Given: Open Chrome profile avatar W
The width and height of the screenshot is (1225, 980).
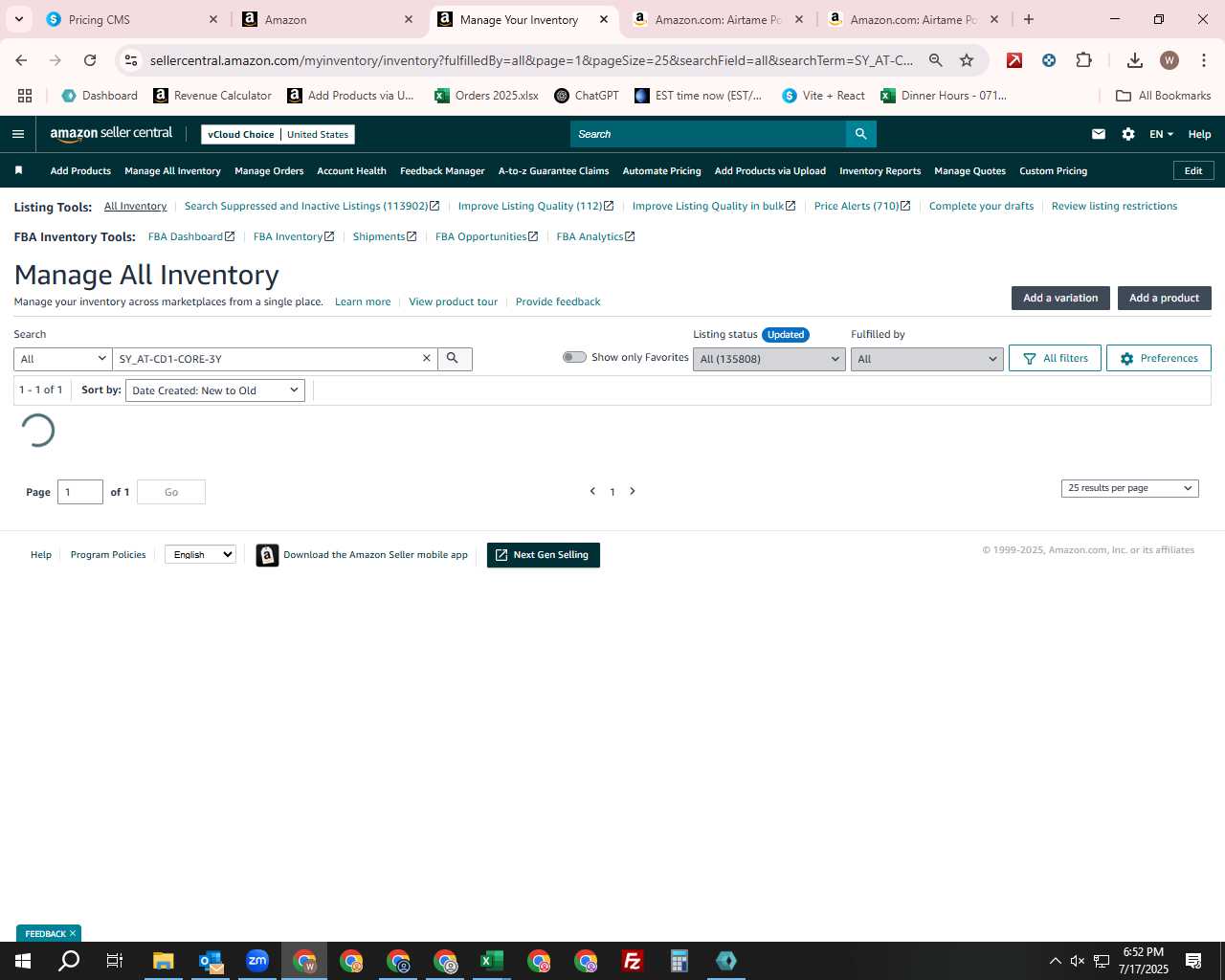Looking at the screenshot, I should (1169, 60).
